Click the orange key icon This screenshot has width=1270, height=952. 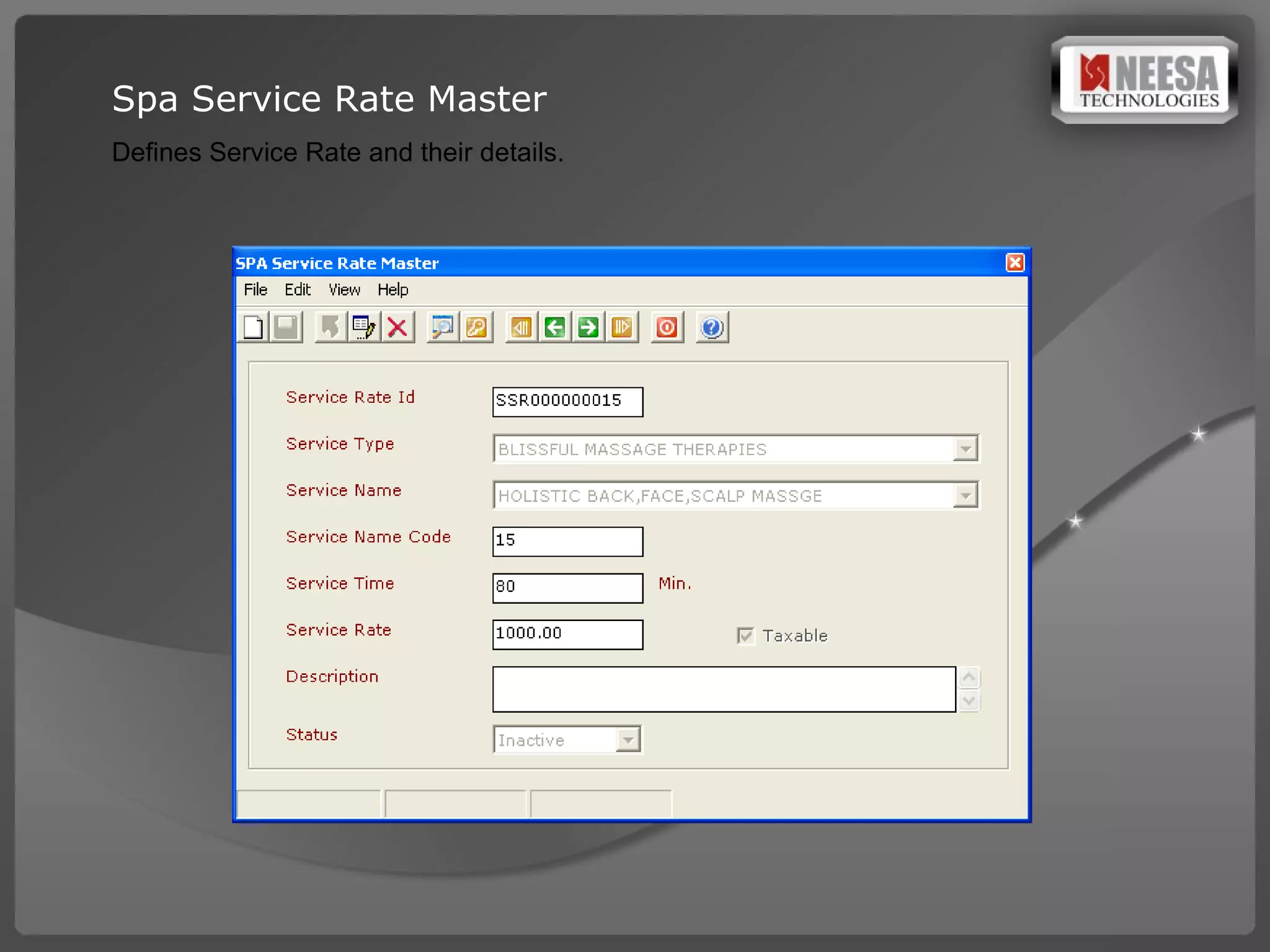(x=476, y=327)
